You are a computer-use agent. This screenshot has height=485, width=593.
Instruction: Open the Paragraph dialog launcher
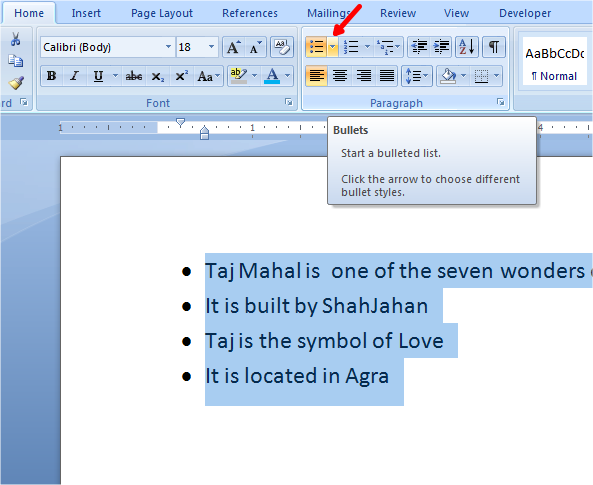click(500, 102)
